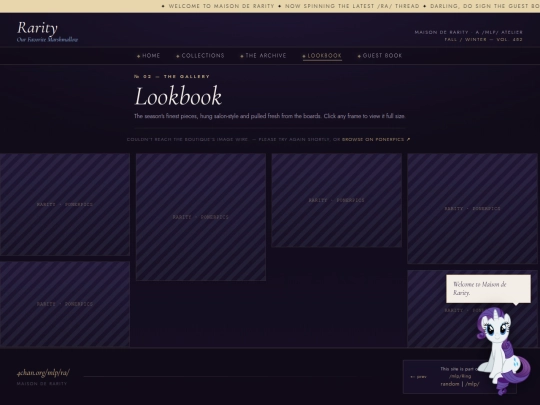
Task: Open the lower-left gallery frame above the 4chan link
Action: point(65,304)
